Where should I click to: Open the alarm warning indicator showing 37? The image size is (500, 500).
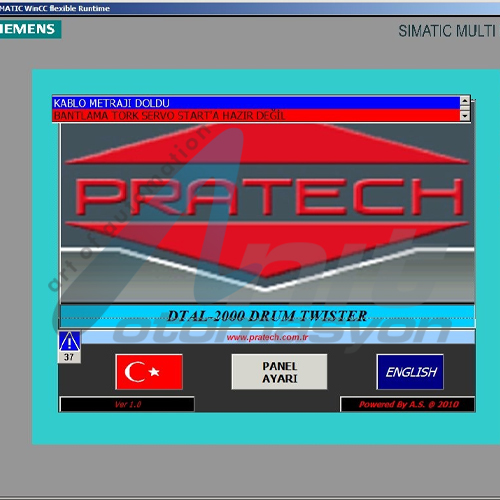[69, 347]
